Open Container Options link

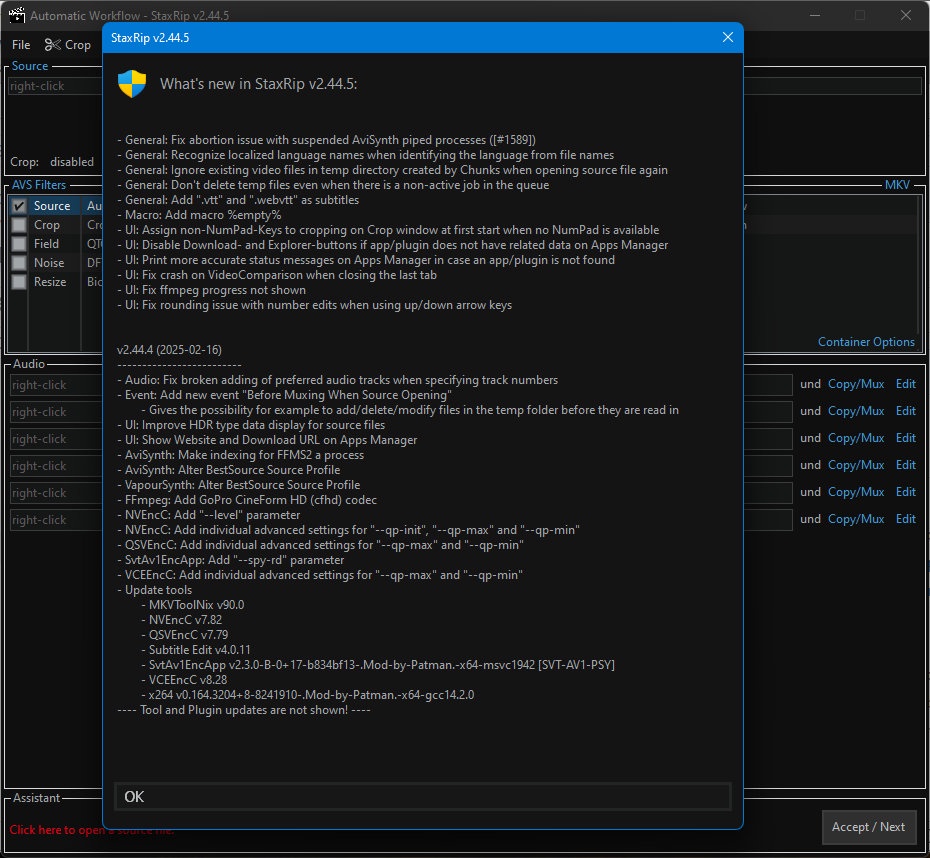point(866,342)
